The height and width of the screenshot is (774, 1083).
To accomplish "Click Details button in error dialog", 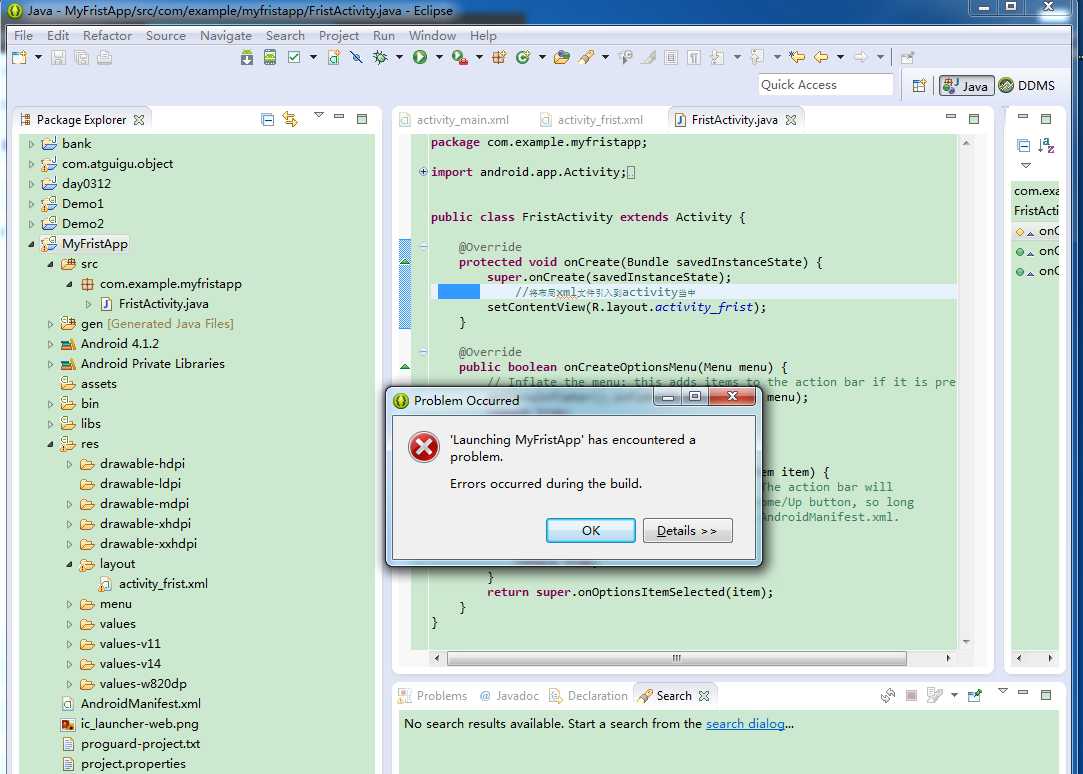I will pyautogui.click(x=687, y=530).
